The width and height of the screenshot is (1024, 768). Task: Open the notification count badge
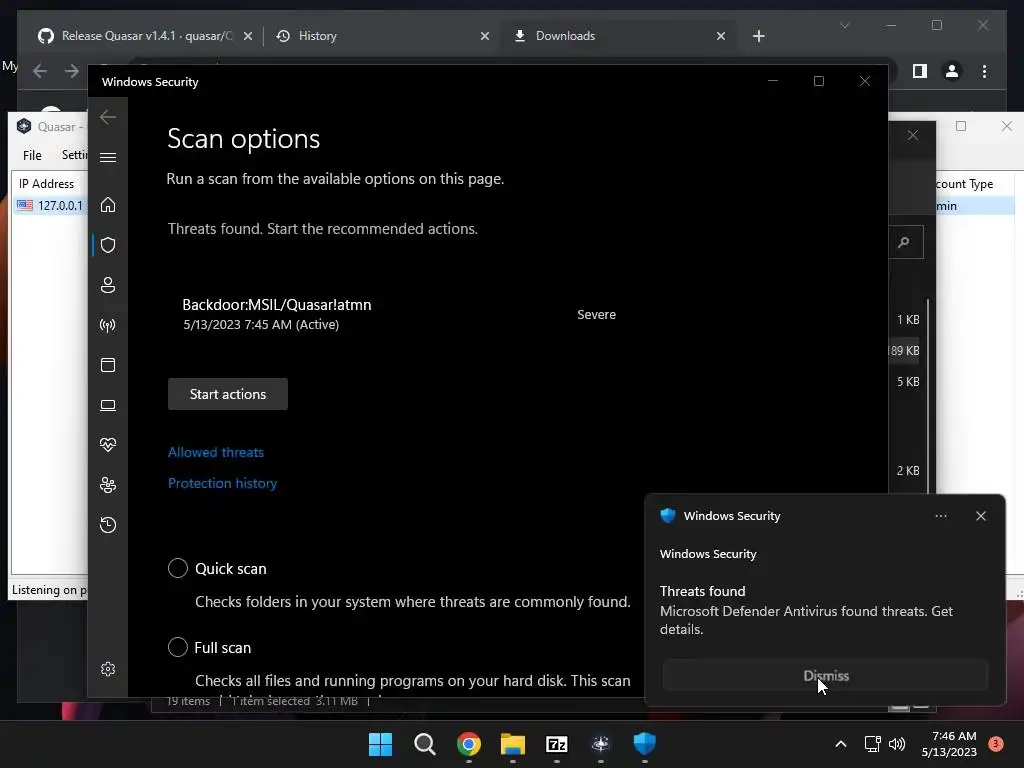point(996,744)
